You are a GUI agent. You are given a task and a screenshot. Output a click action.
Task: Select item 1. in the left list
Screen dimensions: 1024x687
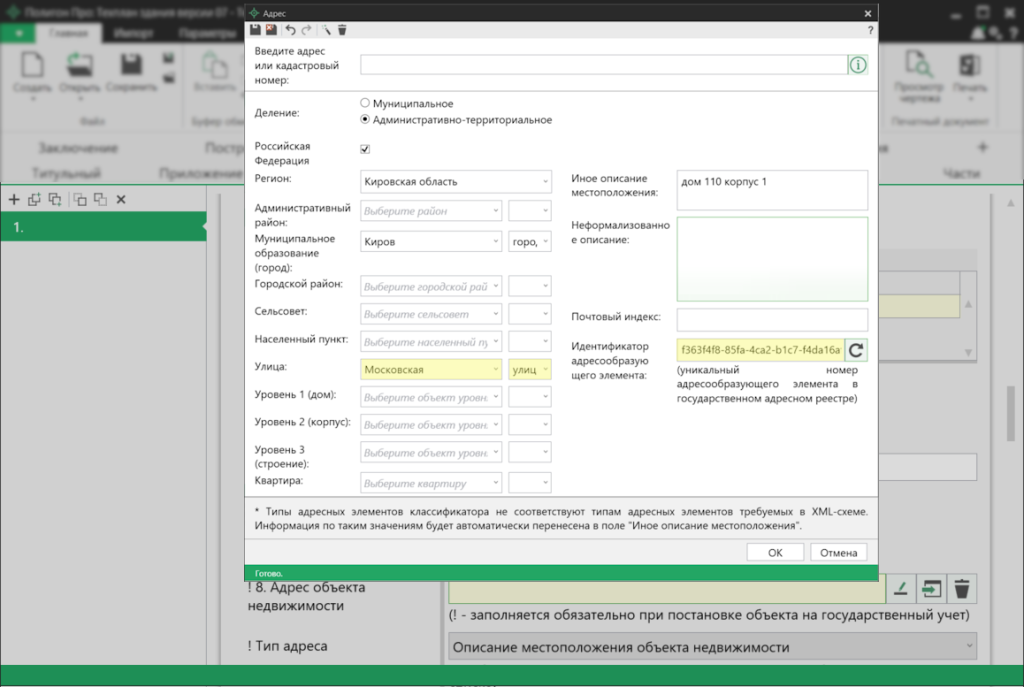click(100, 228)
